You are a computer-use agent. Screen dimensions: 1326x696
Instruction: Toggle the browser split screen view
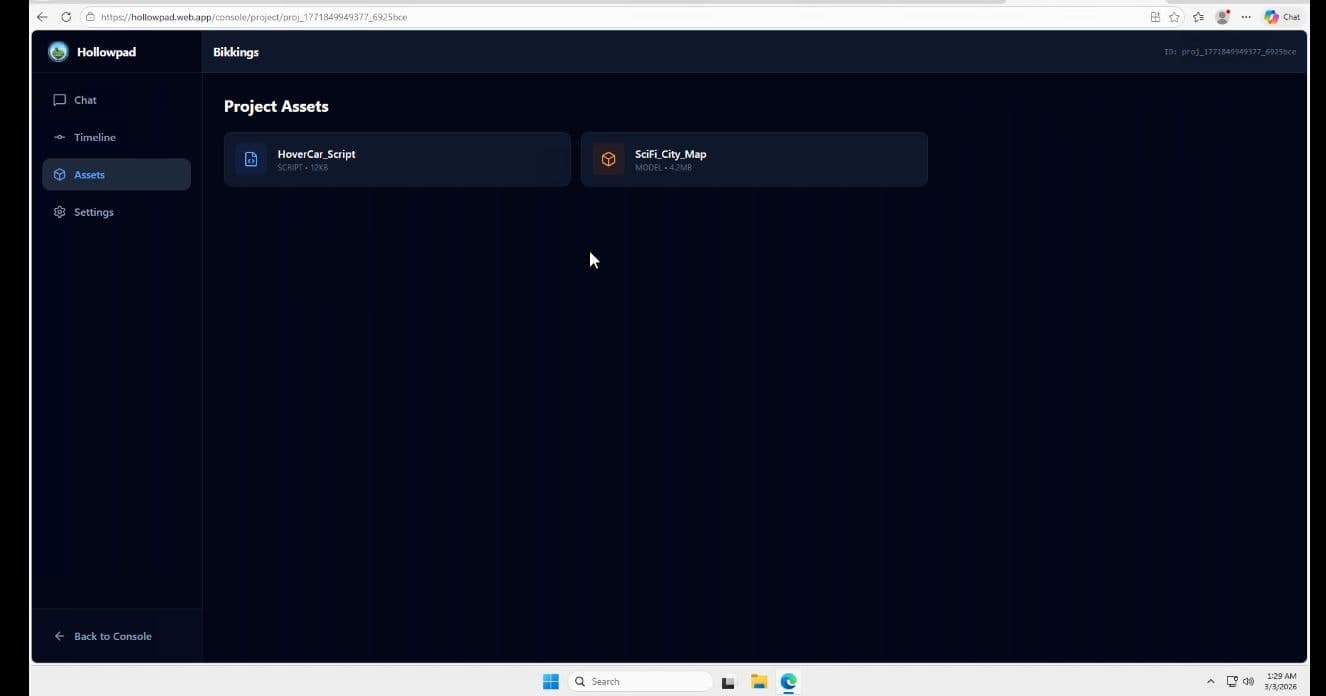[x=1155, y=16]
